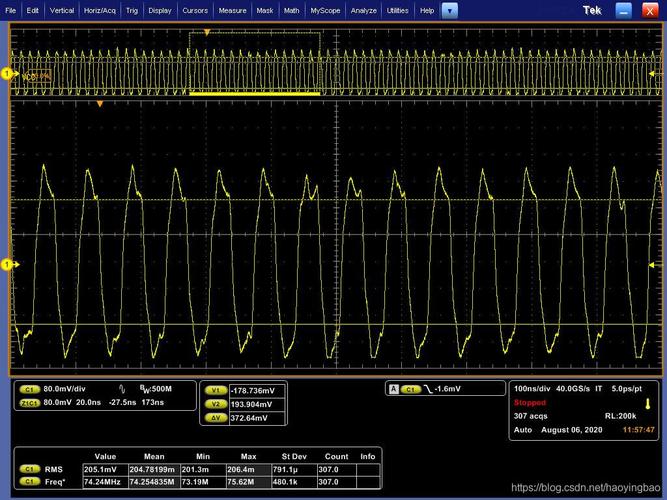Click the C1 badge in Freq row
The height and width of the screenshot is (500, 667).
click(30, 481)
